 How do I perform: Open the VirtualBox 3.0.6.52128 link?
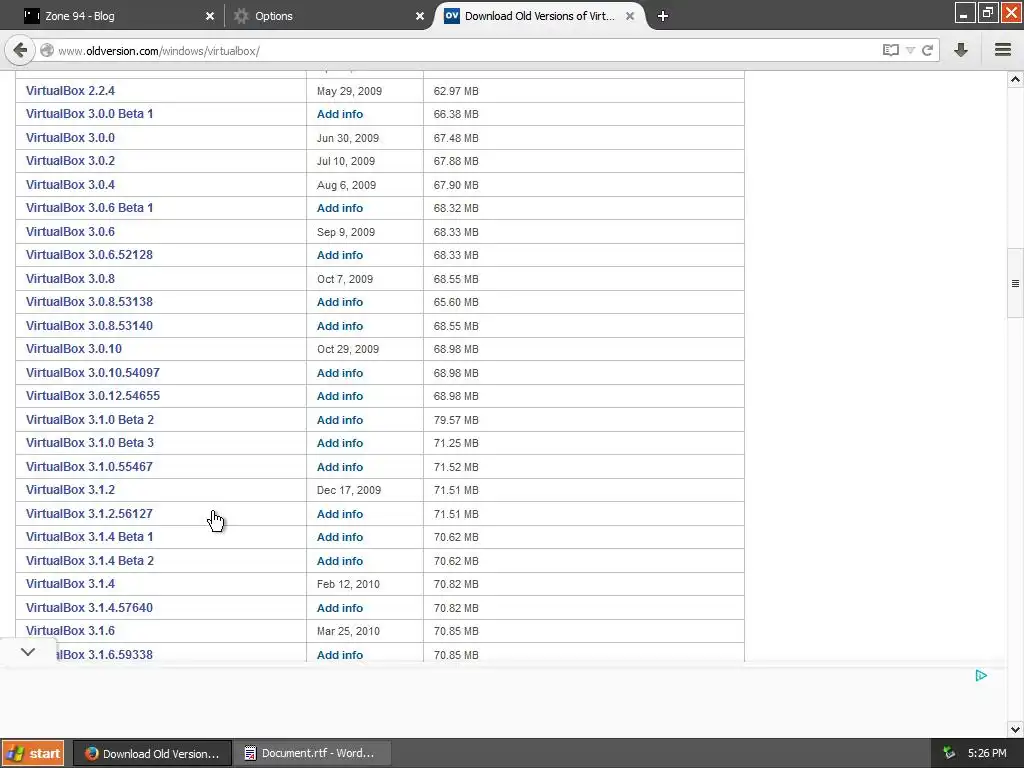tap(89, 255)
